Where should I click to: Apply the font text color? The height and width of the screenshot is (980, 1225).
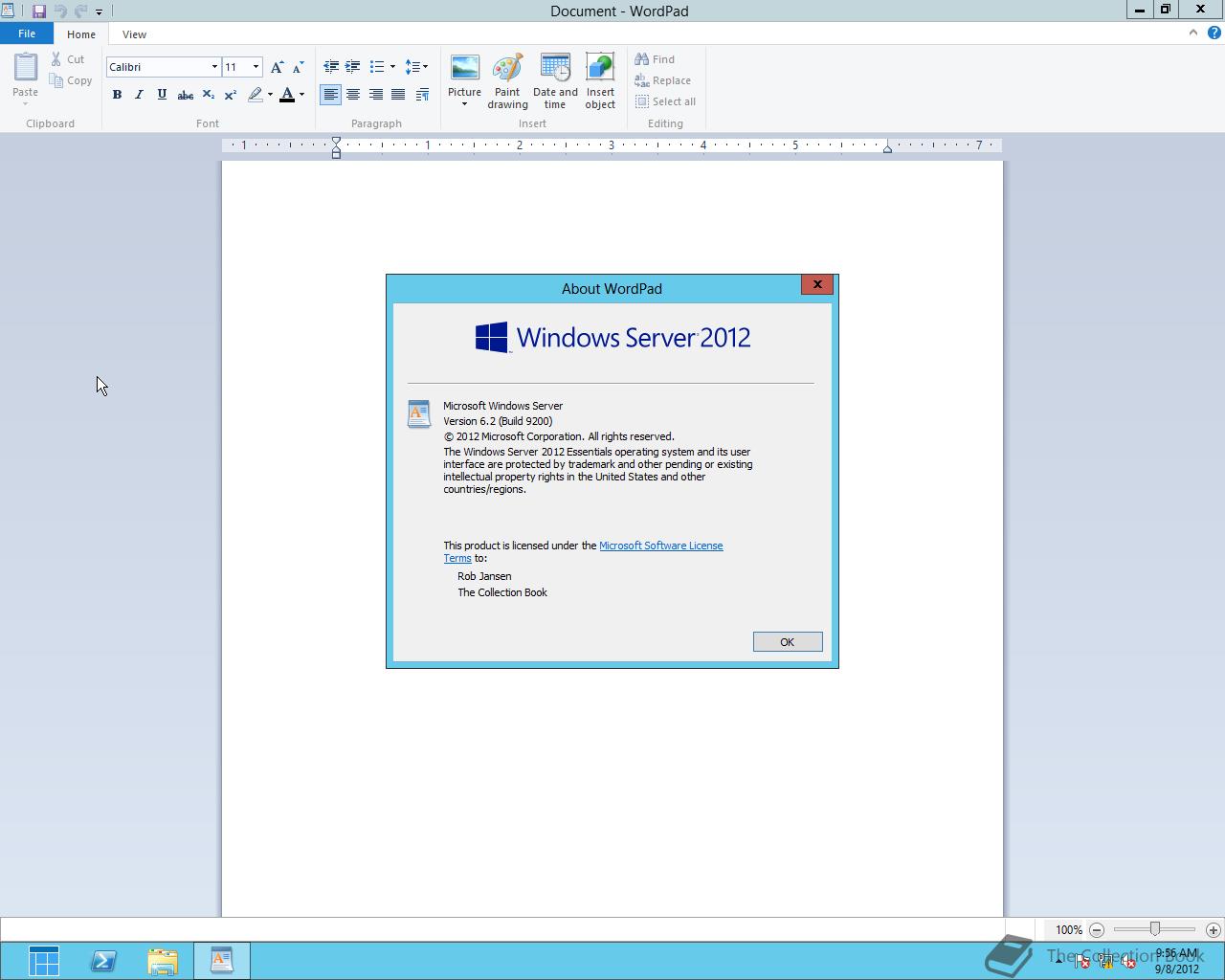(286, 95)
